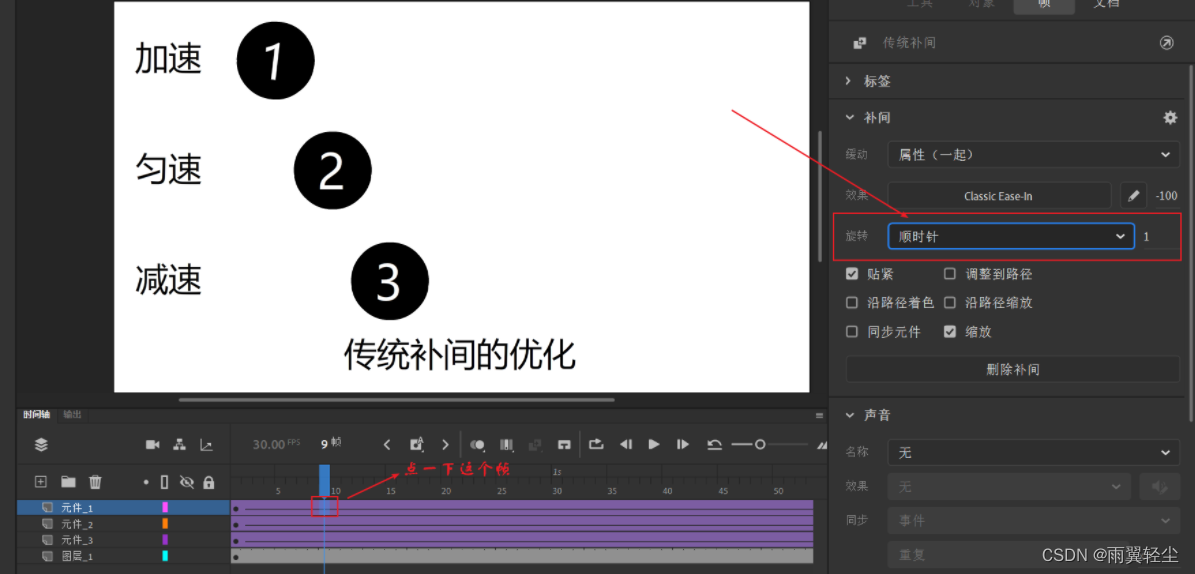Open the sound 效果 dropdown
This screenshot has width=1195, height=574.
coord(1009,486)
